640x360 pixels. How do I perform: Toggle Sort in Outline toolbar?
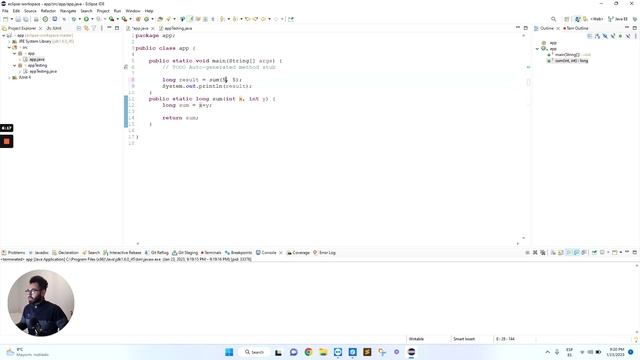pos(597,36)
